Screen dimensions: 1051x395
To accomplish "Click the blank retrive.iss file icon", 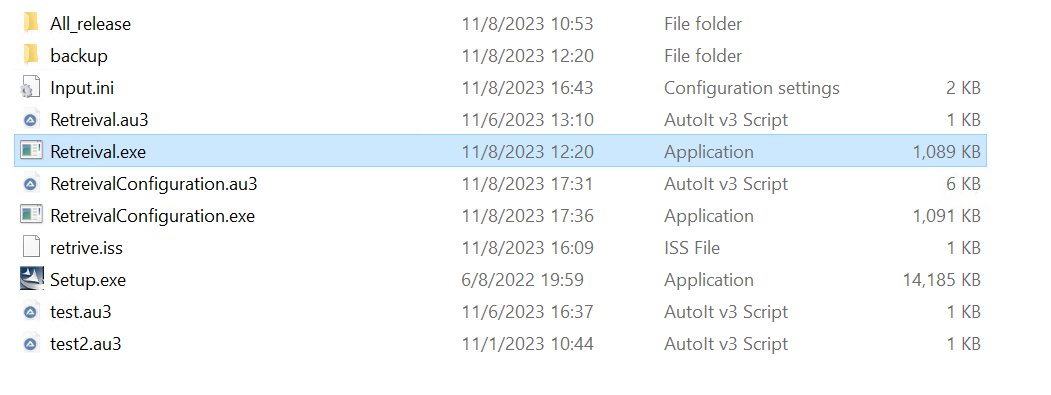I will [x=31, y=247].
